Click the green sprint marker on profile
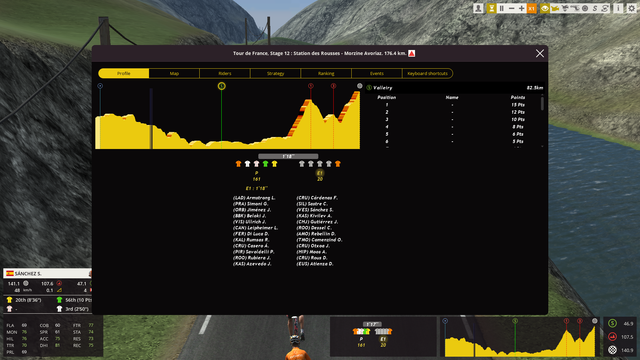 coord(222,86)
